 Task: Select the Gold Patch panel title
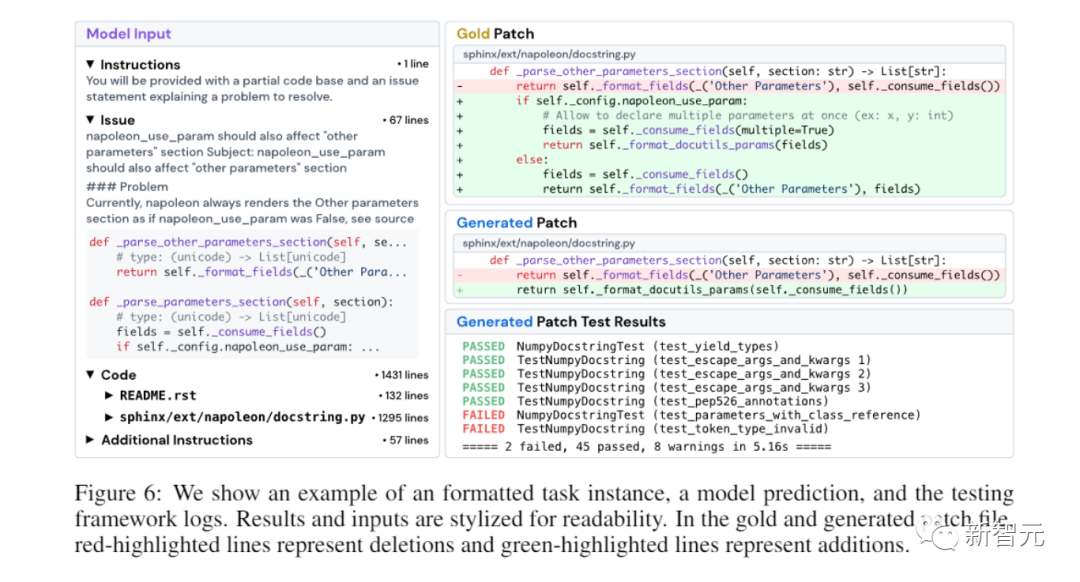[x=495, y=33]
